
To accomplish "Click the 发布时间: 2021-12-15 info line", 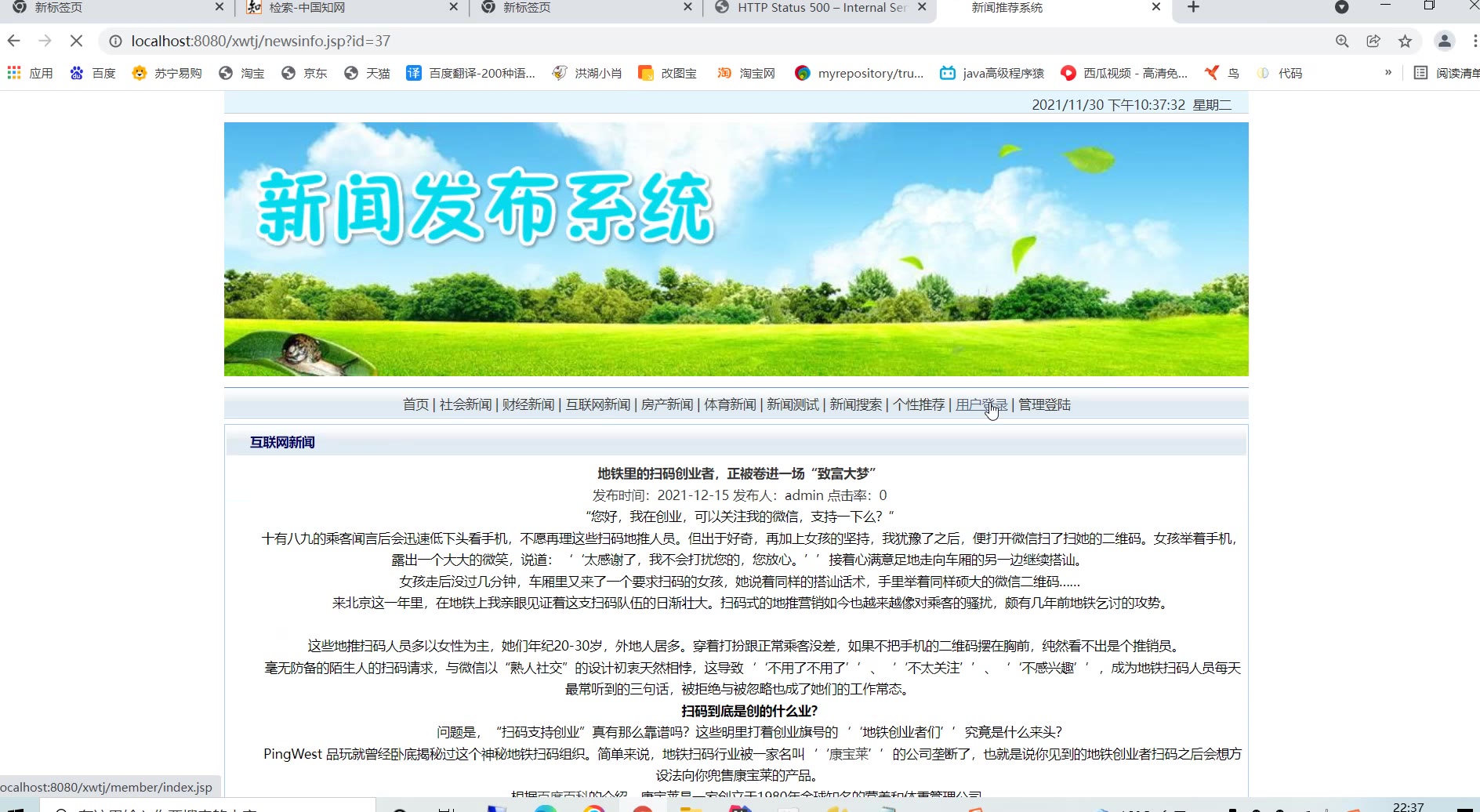I will 739,495.
